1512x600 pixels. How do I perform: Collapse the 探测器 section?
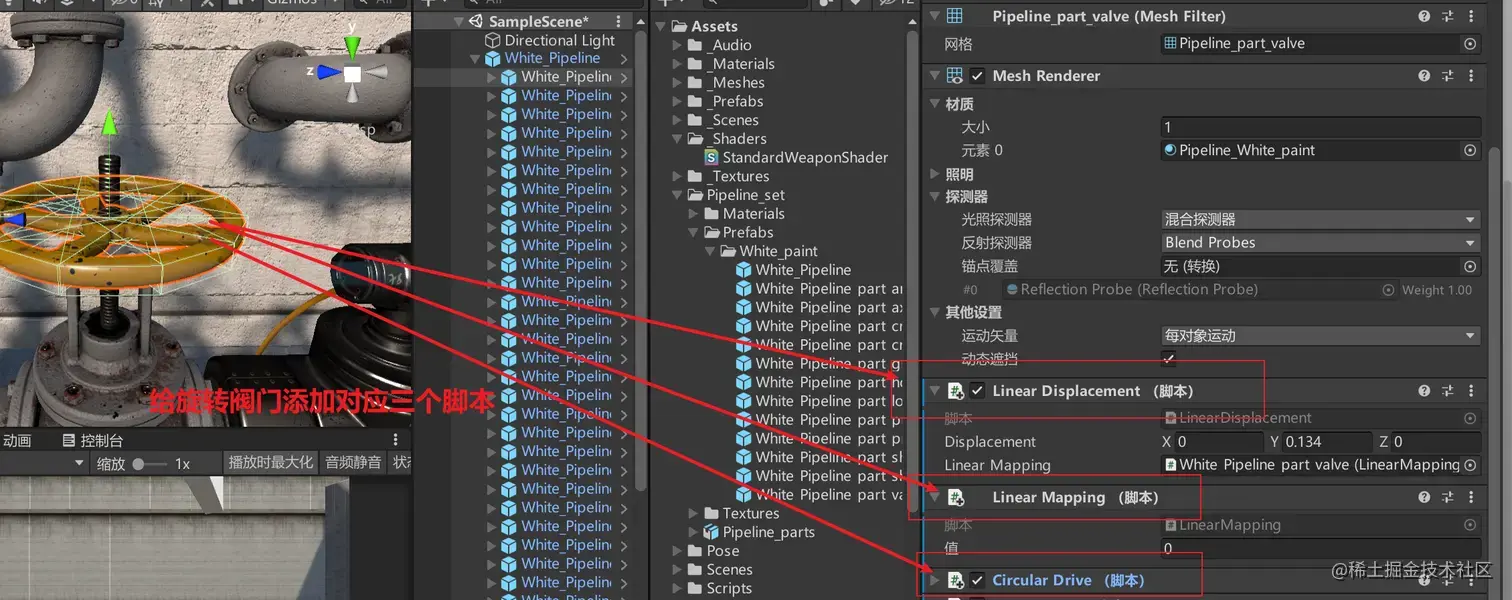[935, 197]
